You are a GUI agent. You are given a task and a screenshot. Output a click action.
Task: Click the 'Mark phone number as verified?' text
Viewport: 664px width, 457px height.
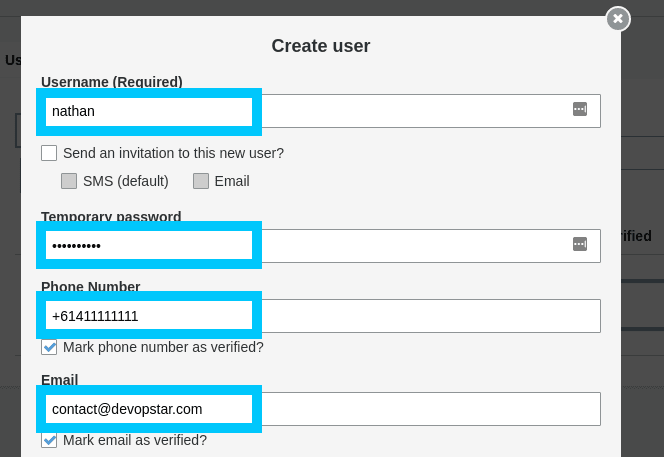(163, 347)
